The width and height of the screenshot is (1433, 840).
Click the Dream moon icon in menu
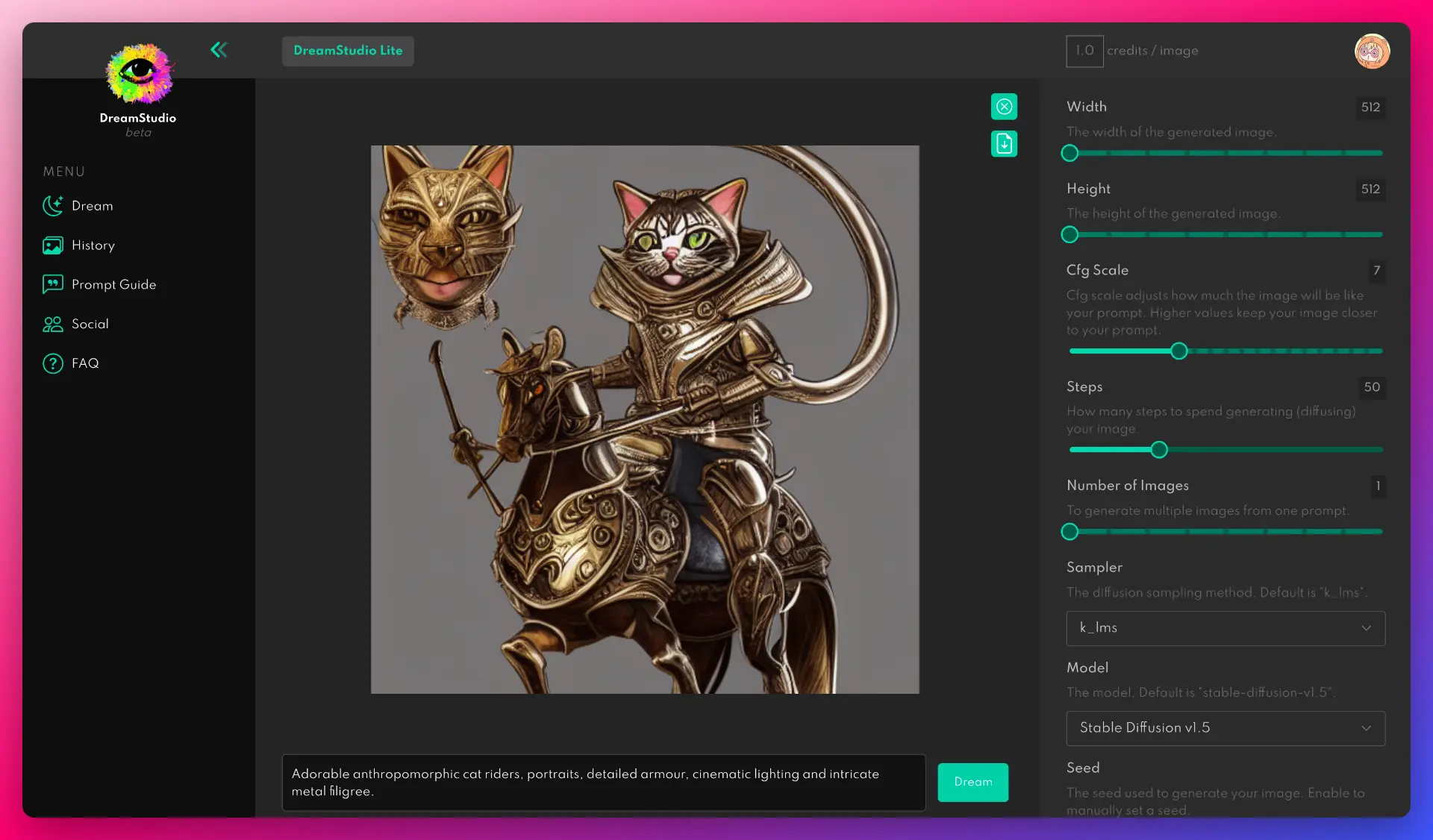[52, 206]
